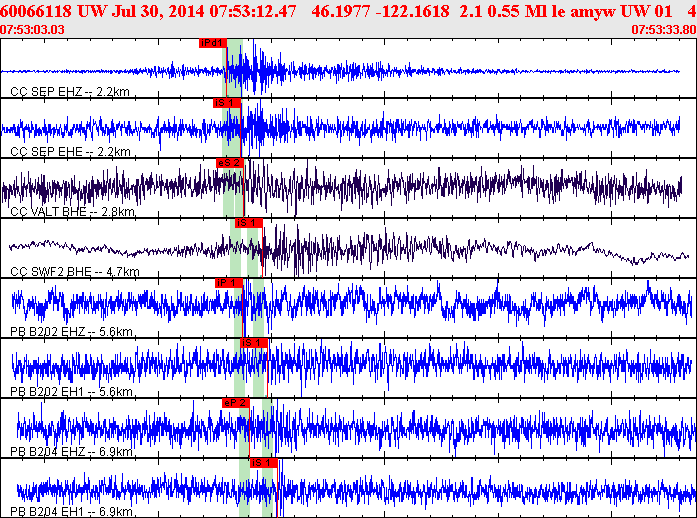Click the event date Jul 30, 2014
Viewport: 697px width, 518px height.
[x=158, y=11]
